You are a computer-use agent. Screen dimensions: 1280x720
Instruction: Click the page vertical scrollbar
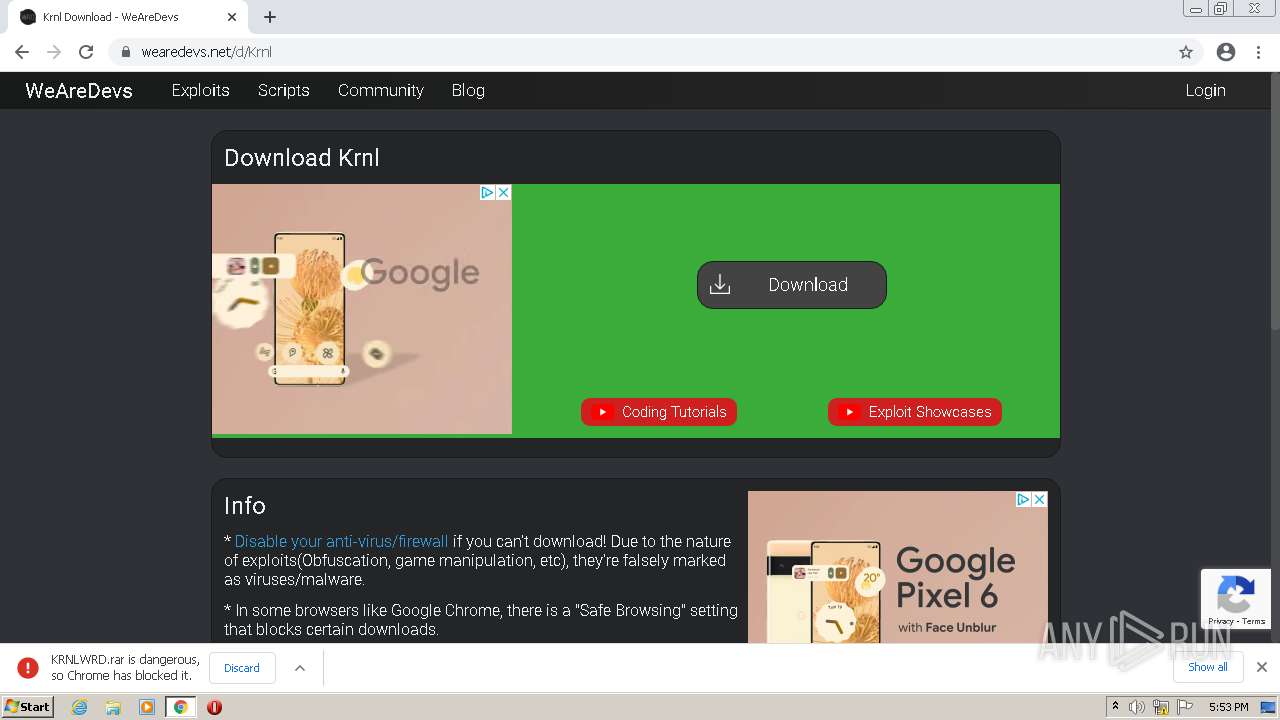coord(1274,200)
